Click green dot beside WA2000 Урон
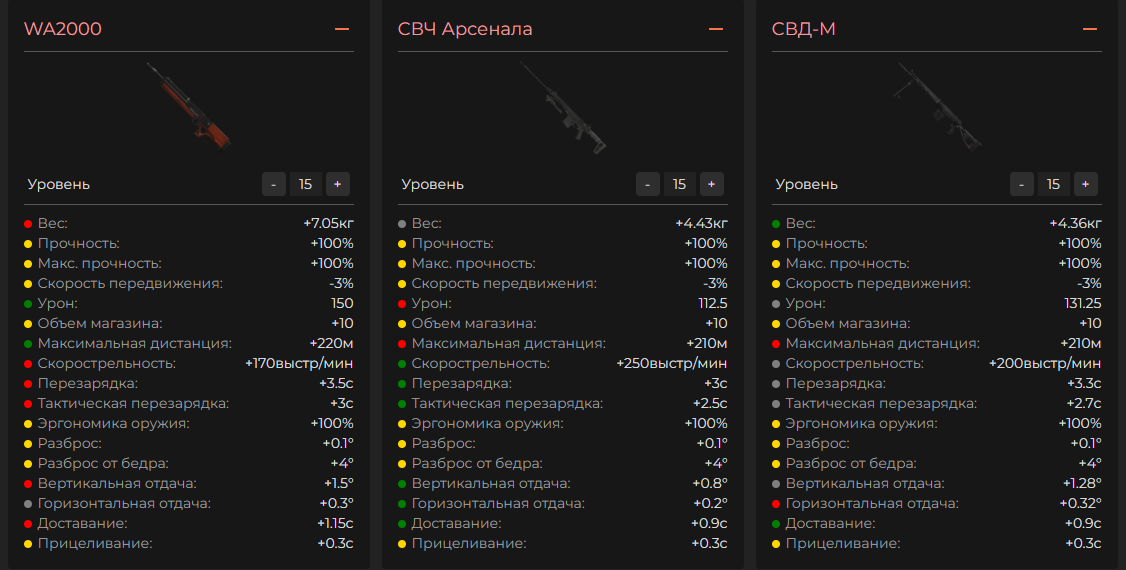Screen dimensions: 1126x570 click(28, 304)
